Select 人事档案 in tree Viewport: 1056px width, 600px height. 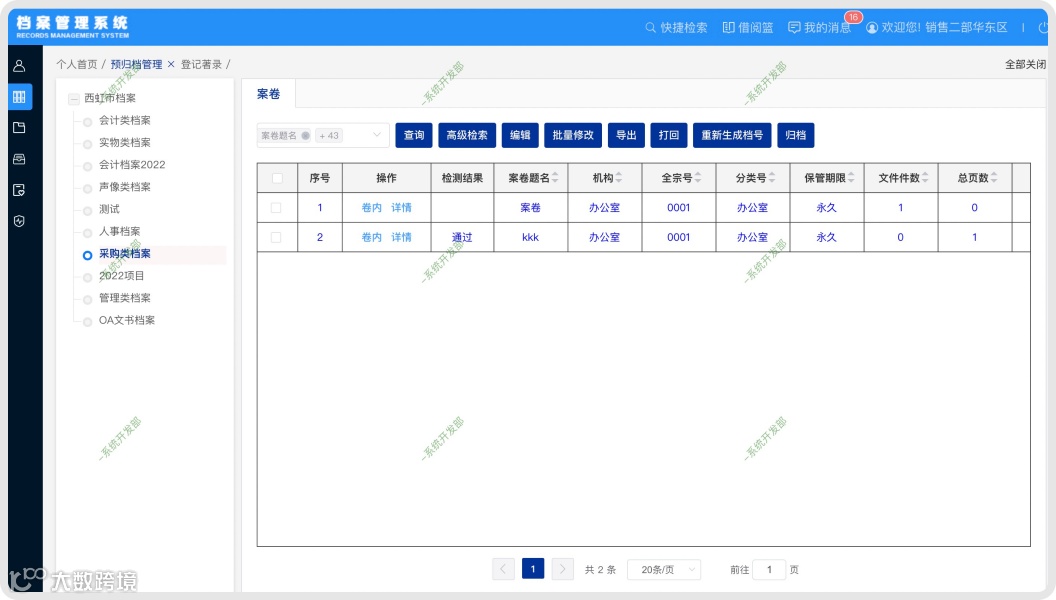click(120, 232)
